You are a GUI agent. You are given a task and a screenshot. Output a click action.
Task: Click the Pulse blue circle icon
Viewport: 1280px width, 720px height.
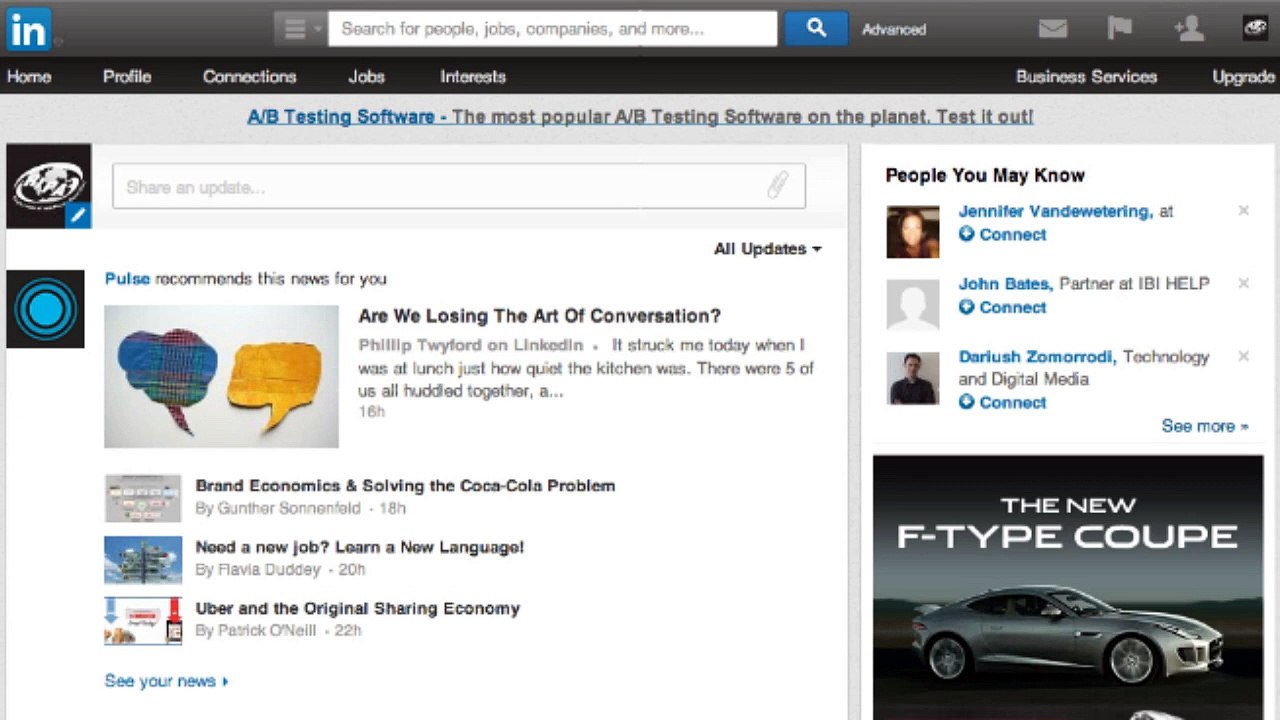46,309
